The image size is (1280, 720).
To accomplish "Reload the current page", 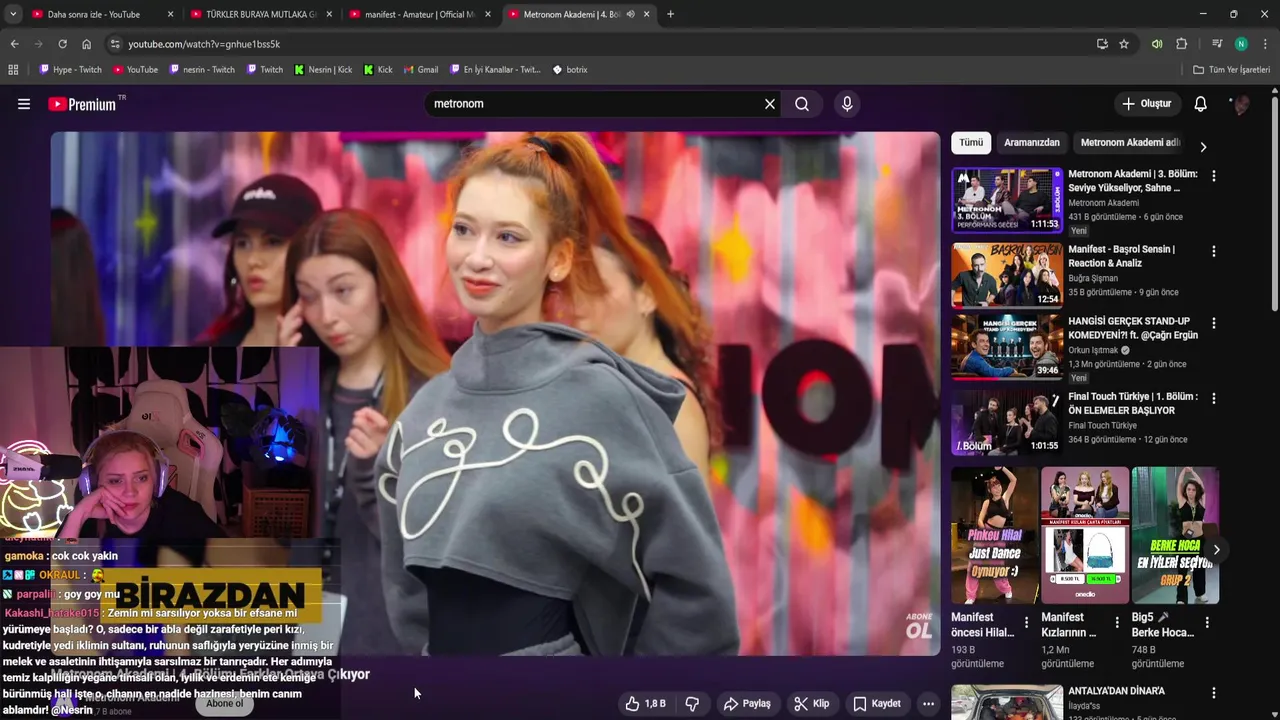I will pyautogui.click(x=62, y=44).
